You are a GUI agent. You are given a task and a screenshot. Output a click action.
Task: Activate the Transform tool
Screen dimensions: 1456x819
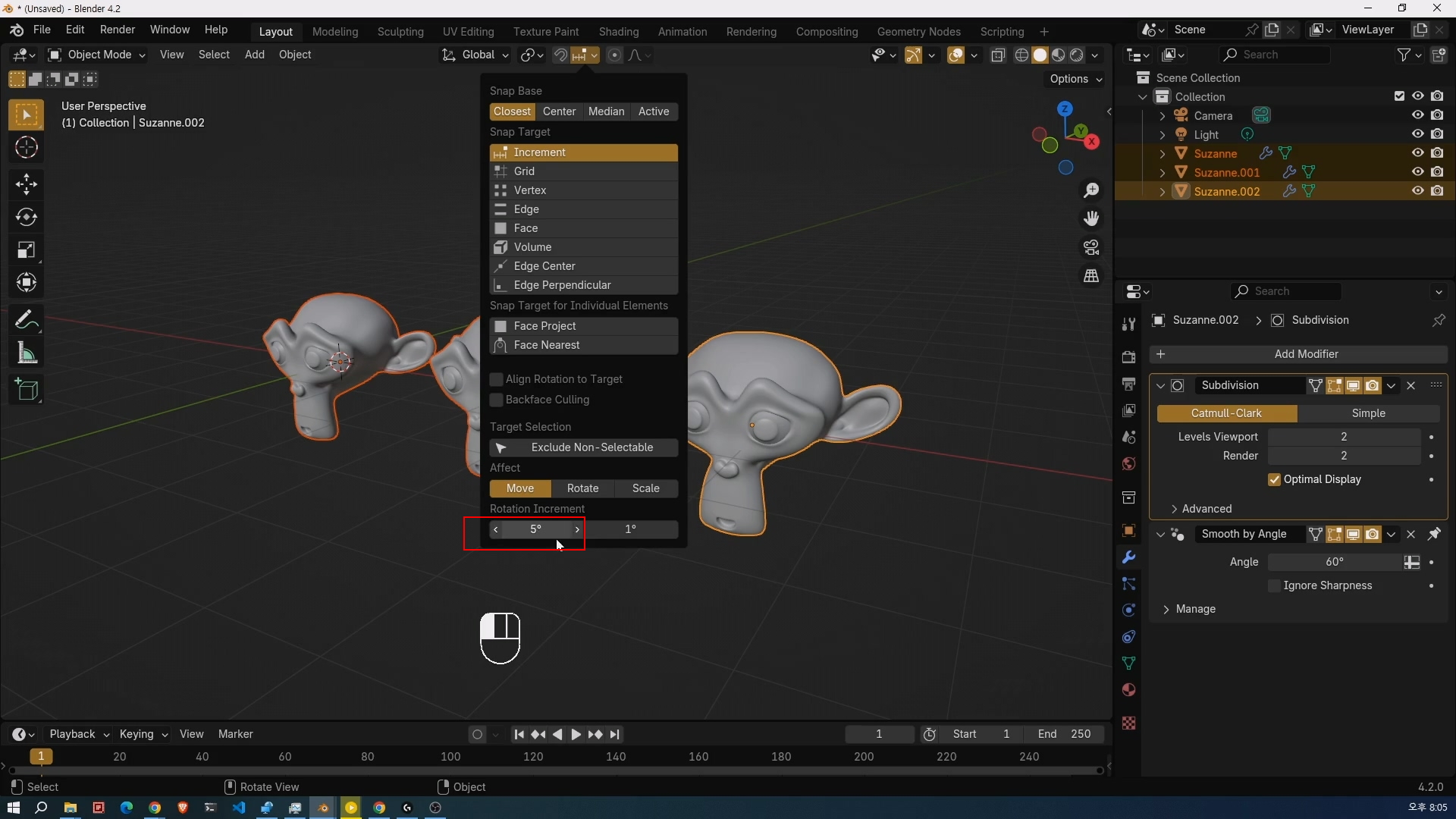27,282
